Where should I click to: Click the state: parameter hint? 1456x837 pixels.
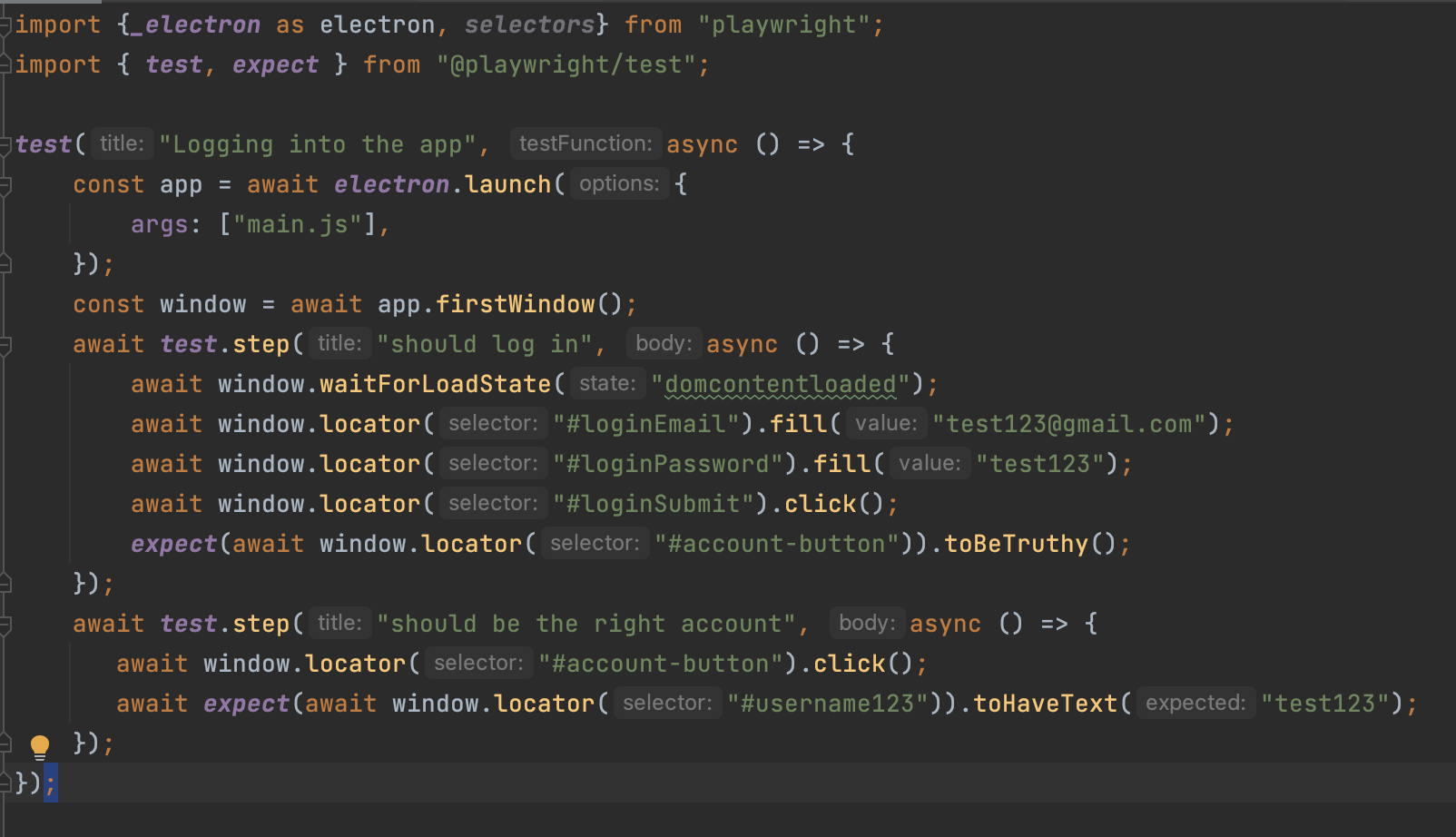click(x=607, y=383)
